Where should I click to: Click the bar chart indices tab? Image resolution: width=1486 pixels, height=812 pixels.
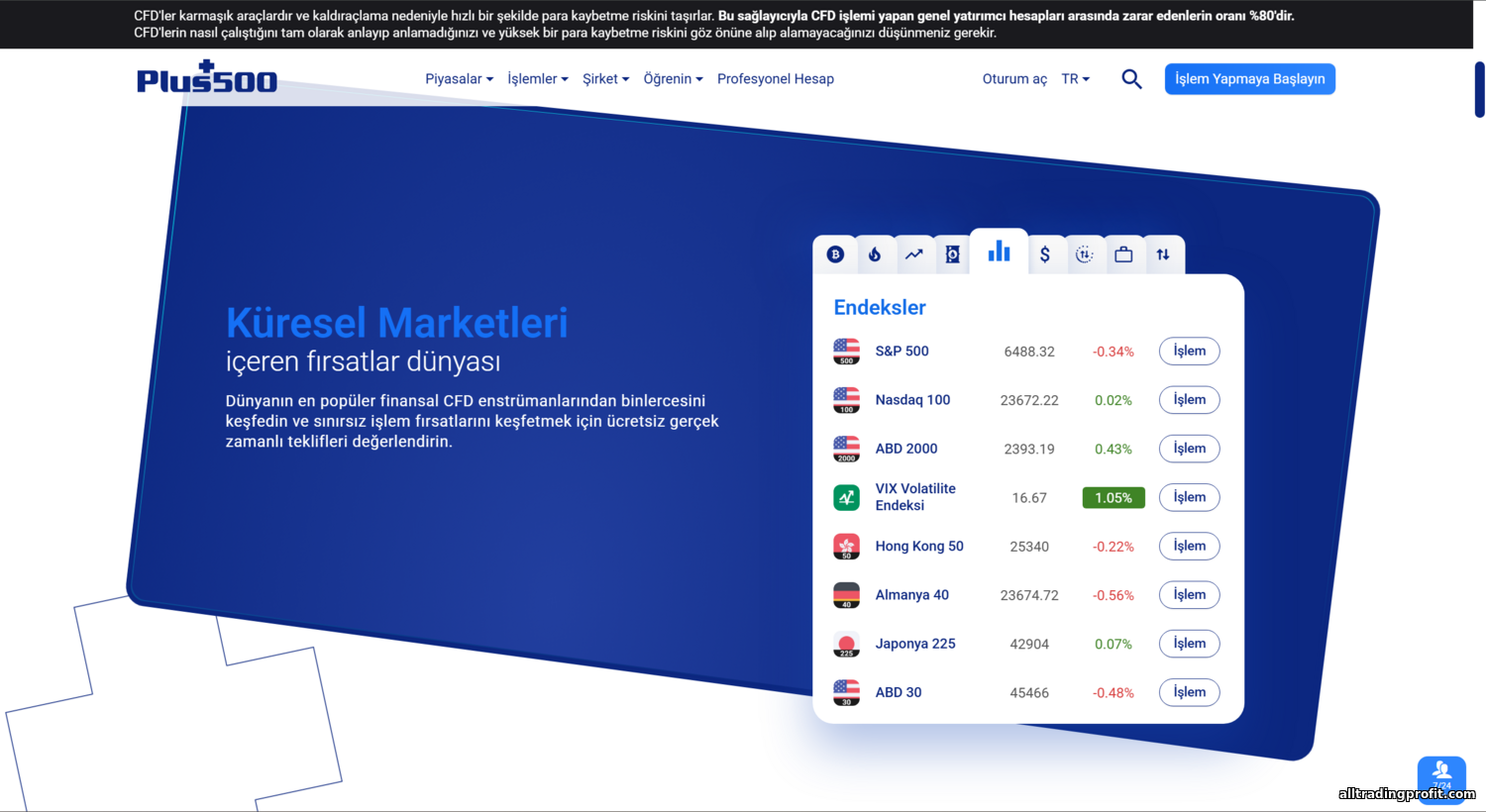(999, 253)
